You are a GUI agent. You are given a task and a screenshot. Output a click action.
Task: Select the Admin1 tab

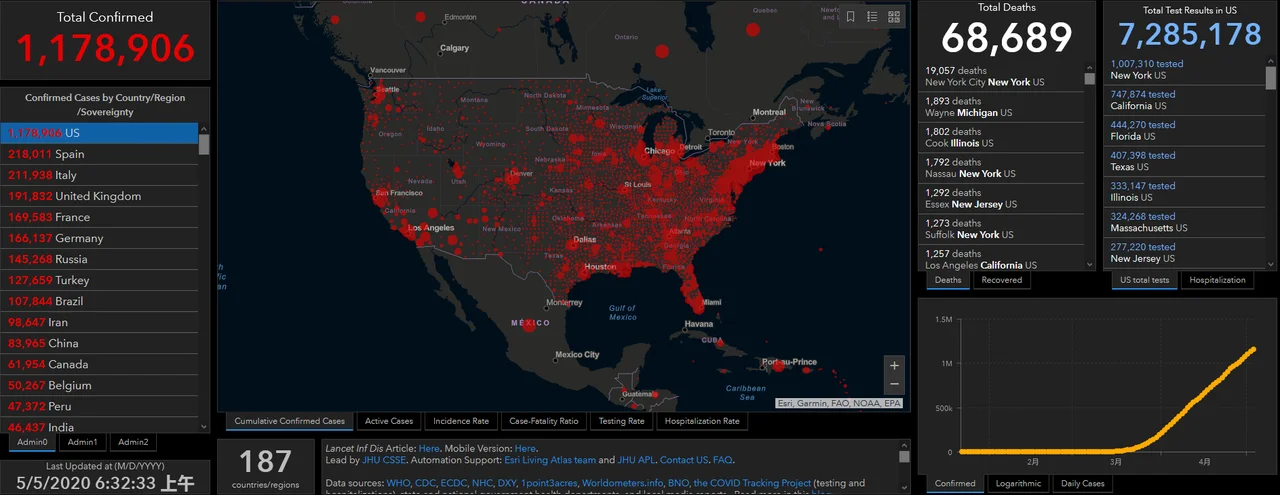click(82, 442)
